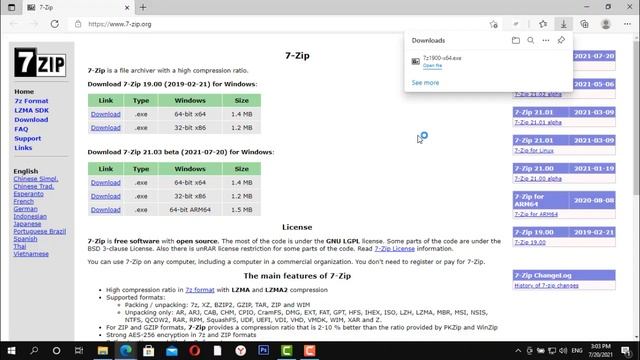Screen dimensions: 640x360
Task: Open the notification center icon
Action: point(626,351)
